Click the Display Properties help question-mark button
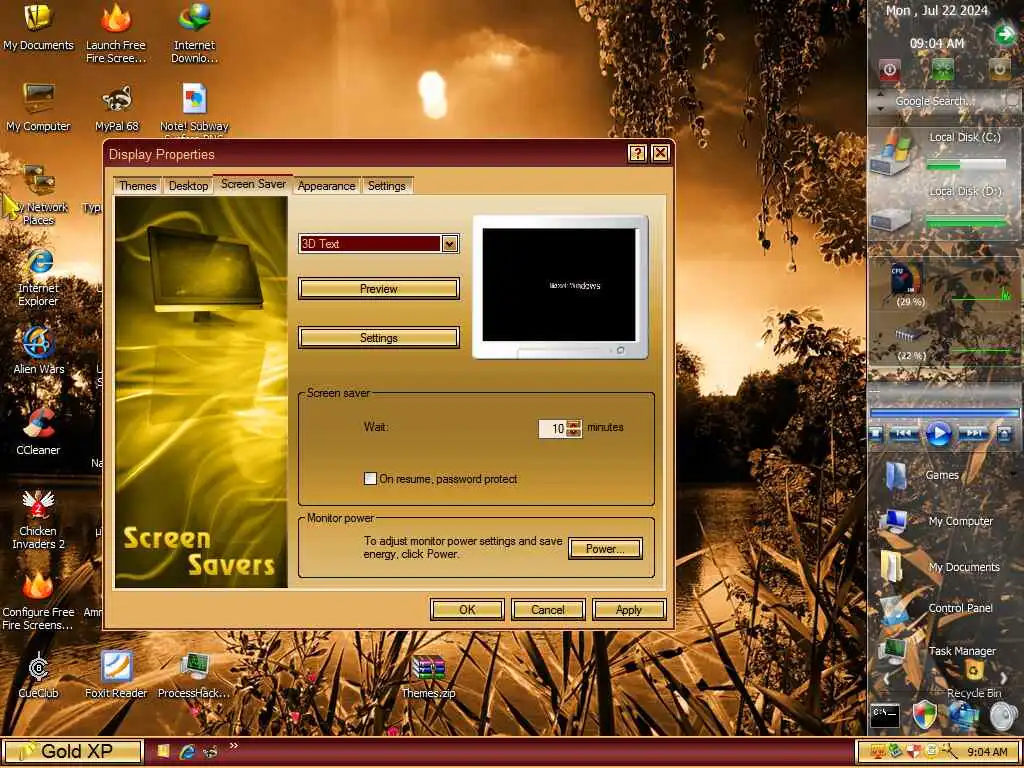This screenshot has width=1024, height=768. point(637,153)
